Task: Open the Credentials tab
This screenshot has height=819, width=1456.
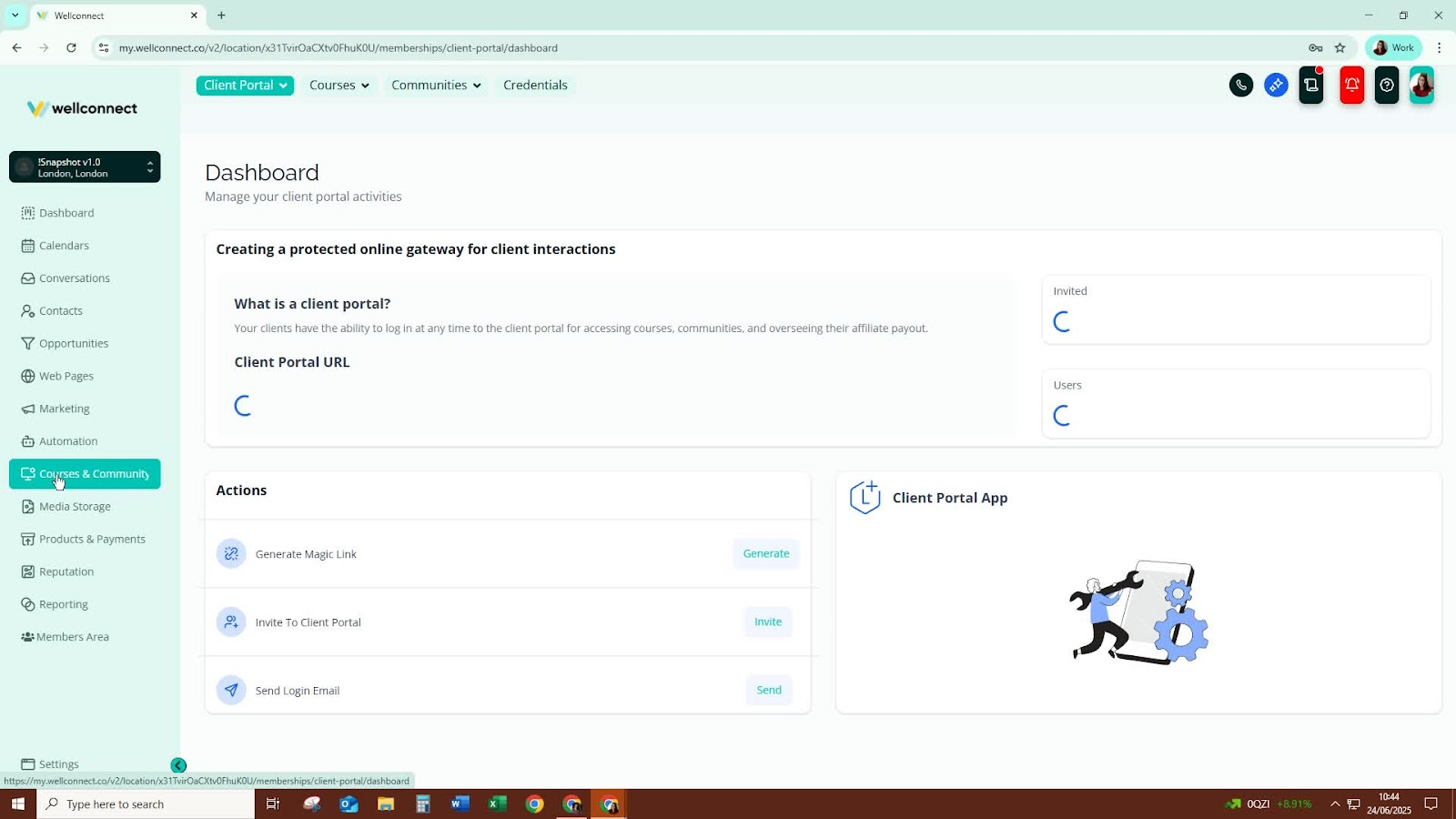Action: tap(535, 86)
